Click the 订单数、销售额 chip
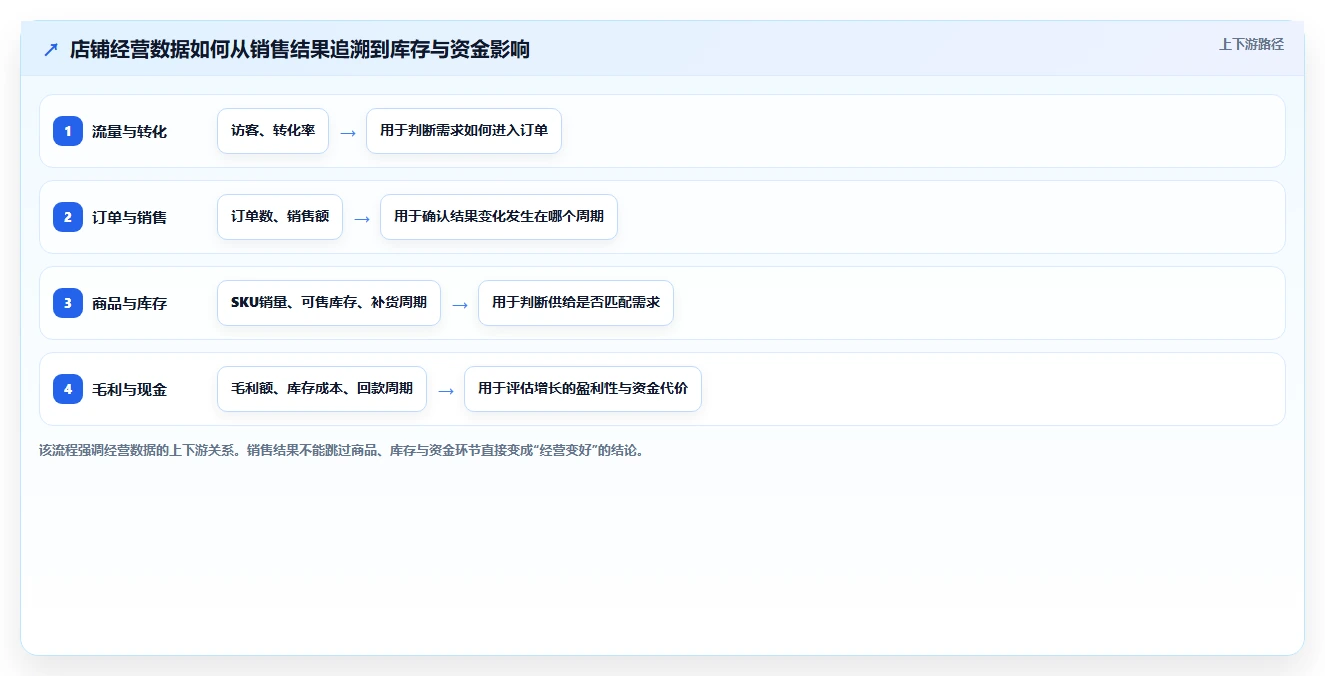Image resolution: width=1325 pixels, height=676 pixels. coord(280,217)
